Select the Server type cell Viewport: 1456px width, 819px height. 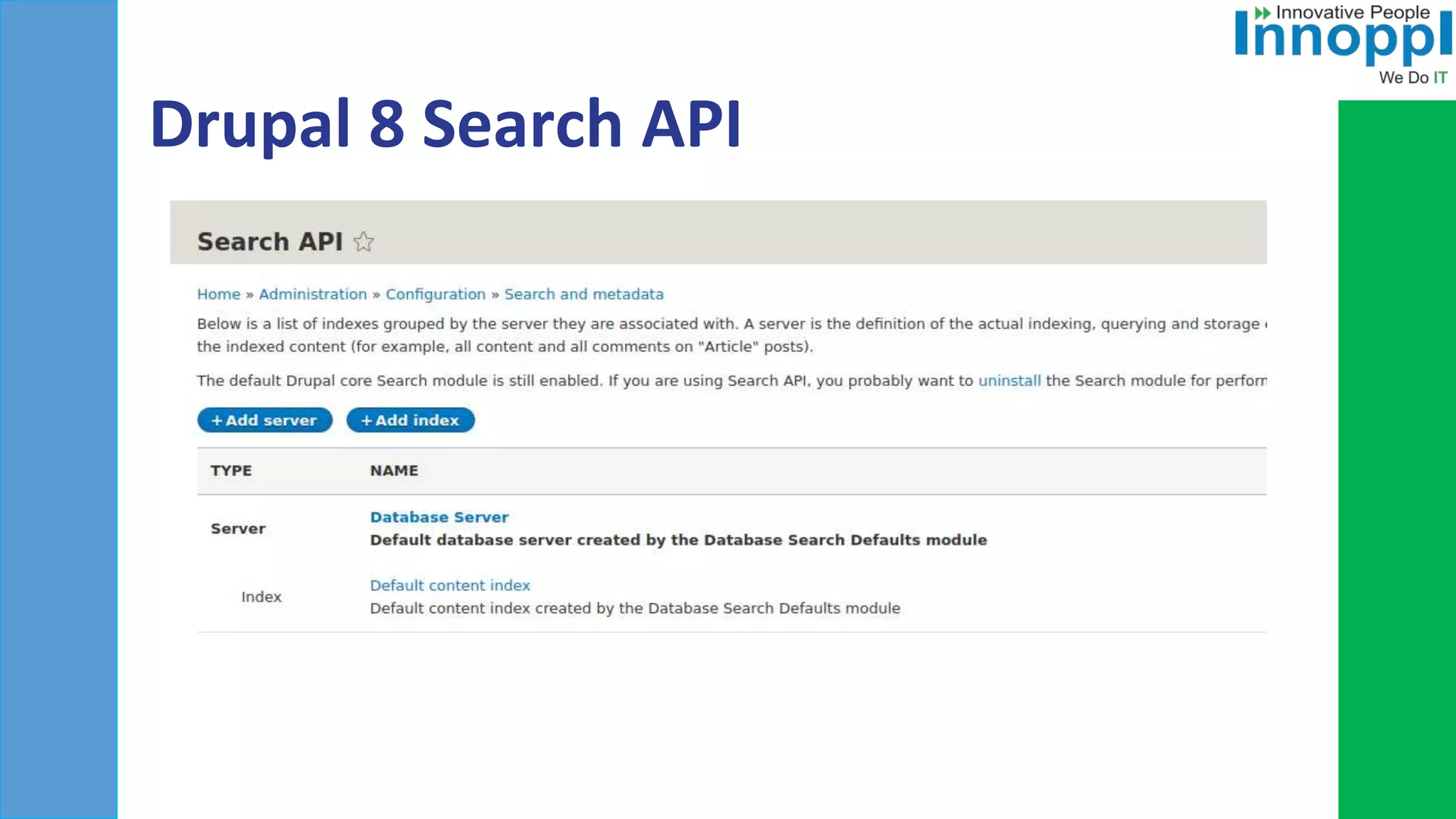(238, 529)
